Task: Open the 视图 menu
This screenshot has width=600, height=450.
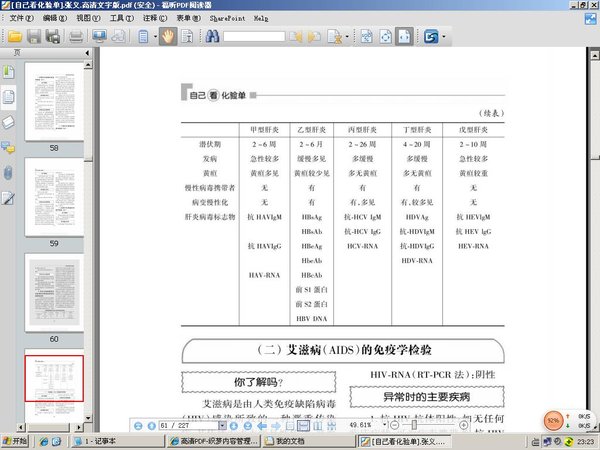Action: pos(88,18)
